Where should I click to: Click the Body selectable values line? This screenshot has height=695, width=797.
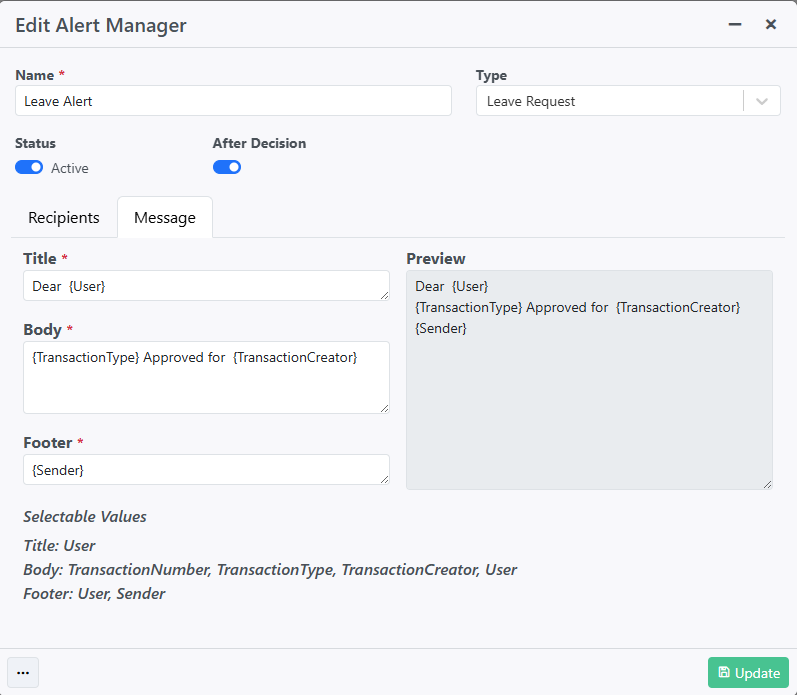(270, 569)
